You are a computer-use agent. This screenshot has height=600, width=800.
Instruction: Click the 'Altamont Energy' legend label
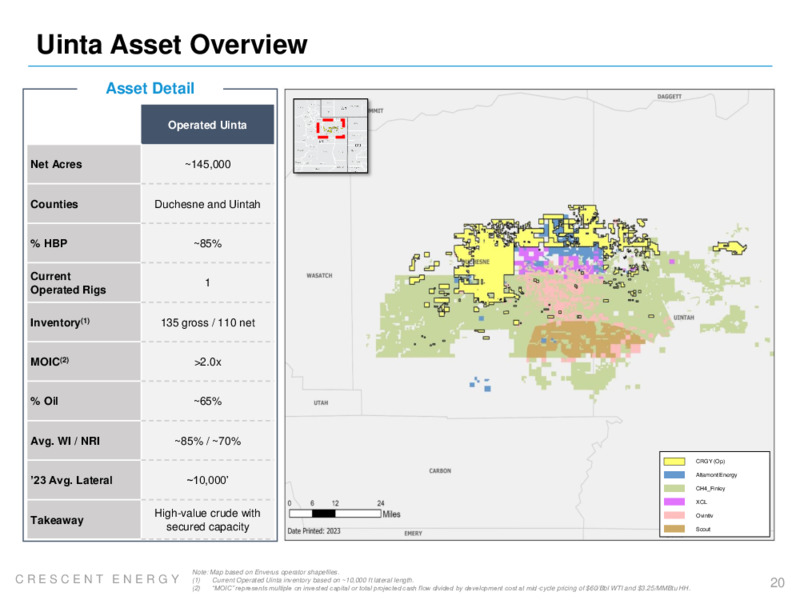pos(716,475)
